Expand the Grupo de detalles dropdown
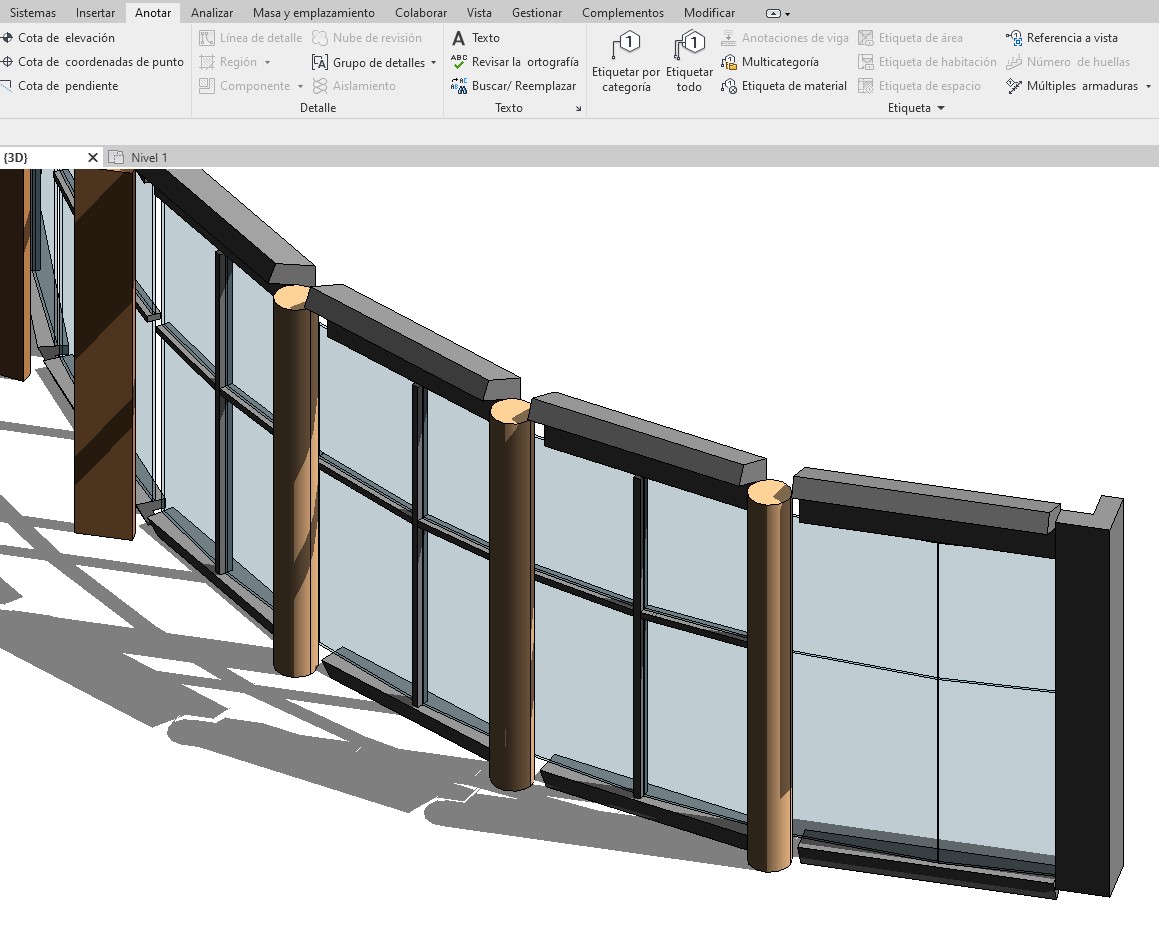This screenshot has width=1159, height=925. (x=433, y=63)
